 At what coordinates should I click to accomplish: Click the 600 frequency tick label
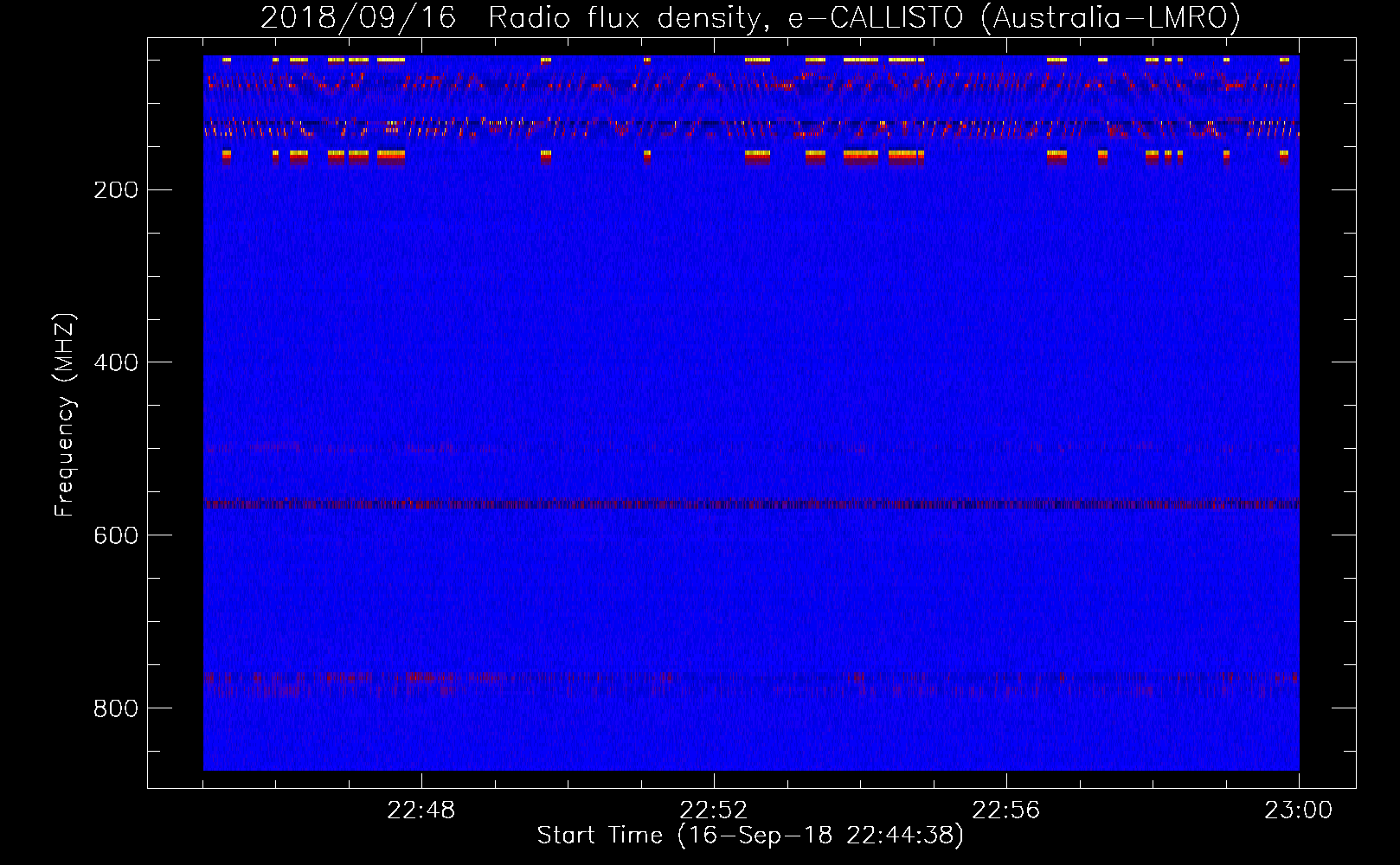tap(116, 535)
